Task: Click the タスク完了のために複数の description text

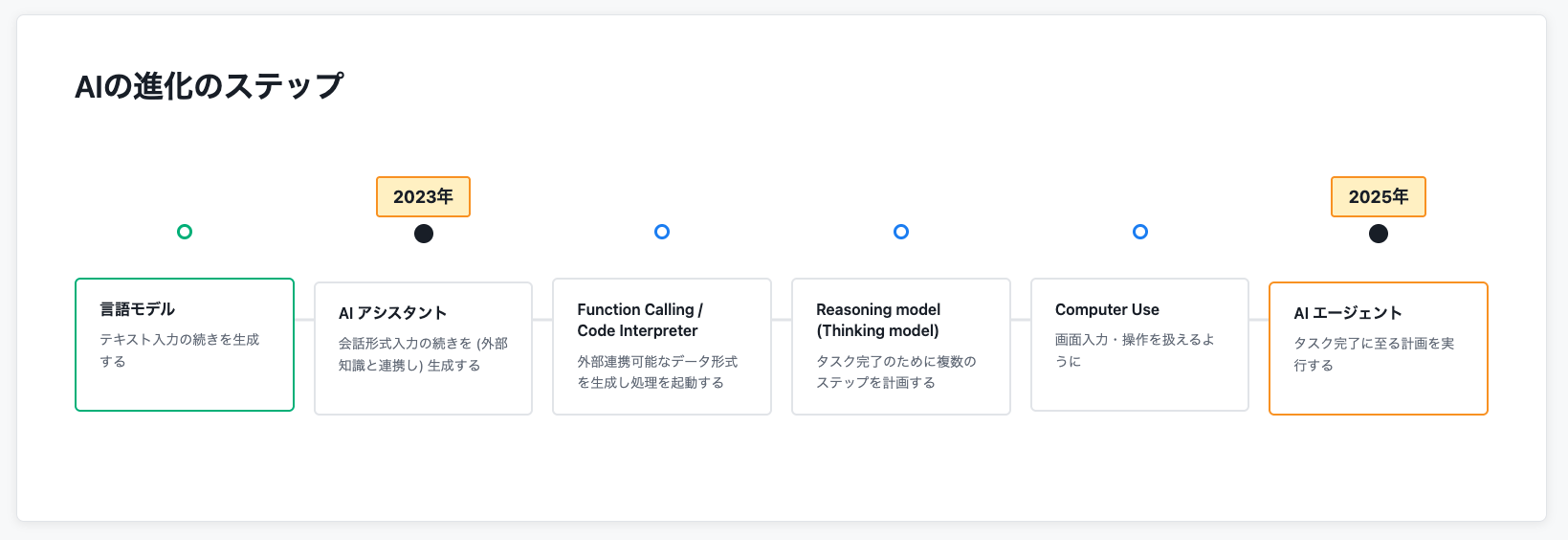Action: click(895, 362)
